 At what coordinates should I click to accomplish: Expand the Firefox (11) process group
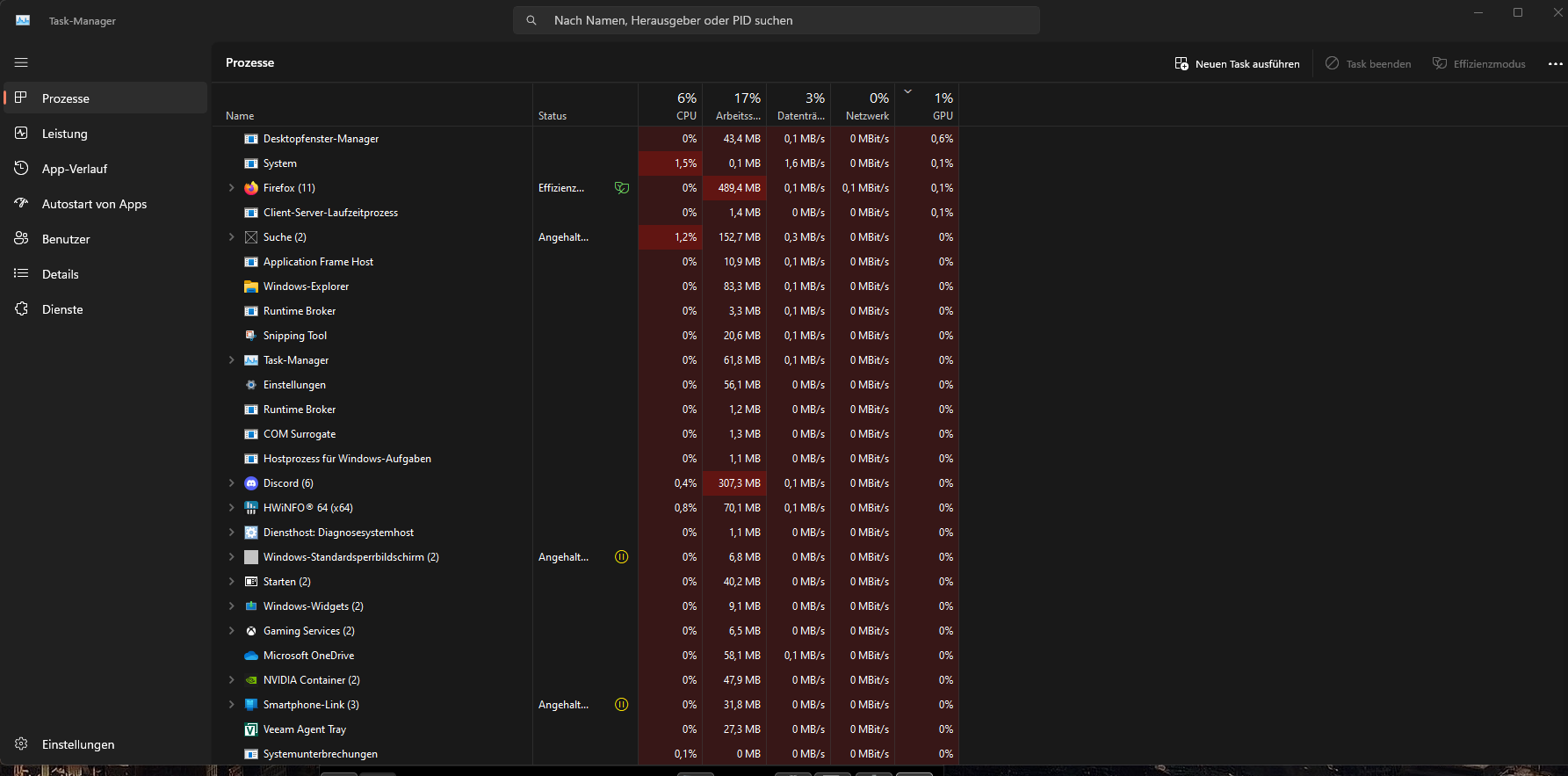(231, 188)
